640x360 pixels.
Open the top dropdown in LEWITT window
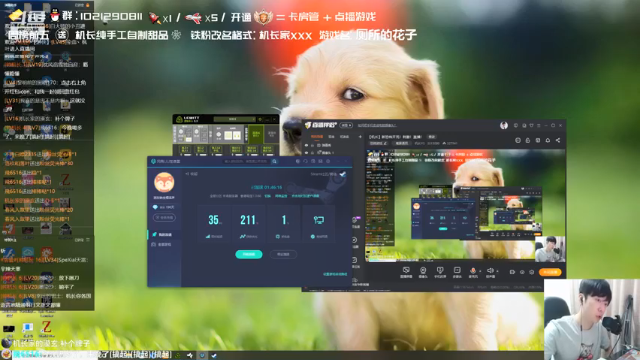coord(235,119)
